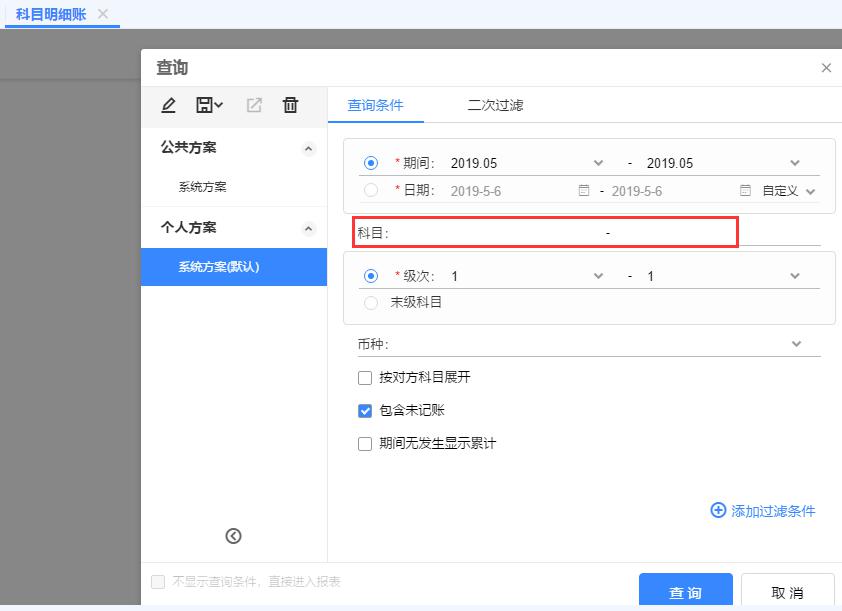Click the 查询 button
The height and width of the screenshot is (611, 842).
[x=685, y=592]
